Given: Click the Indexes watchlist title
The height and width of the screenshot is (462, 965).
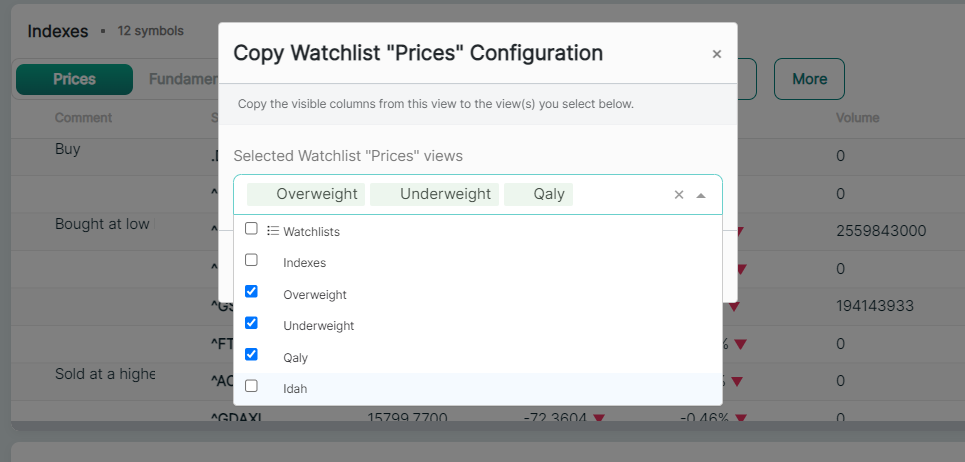Looking at the screenshot, I should (x=58, y=31).
